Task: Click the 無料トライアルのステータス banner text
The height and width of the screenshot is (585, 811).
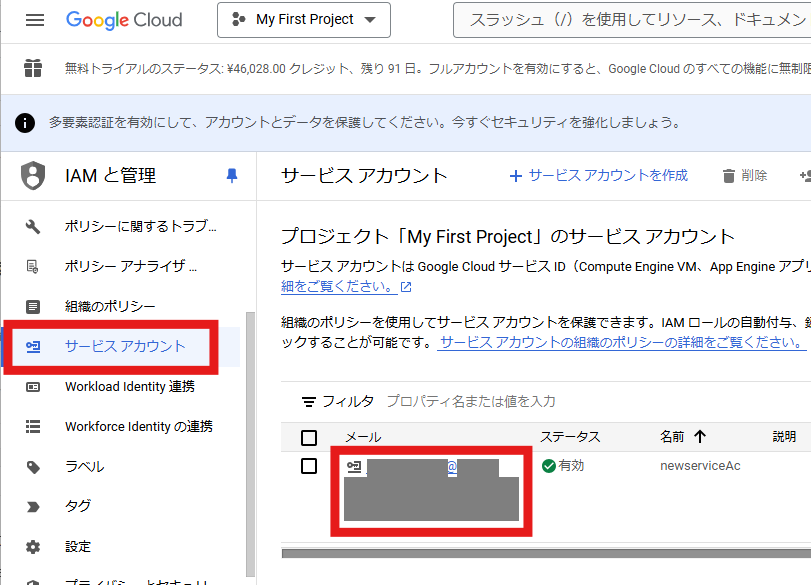Action: (438, 69)
